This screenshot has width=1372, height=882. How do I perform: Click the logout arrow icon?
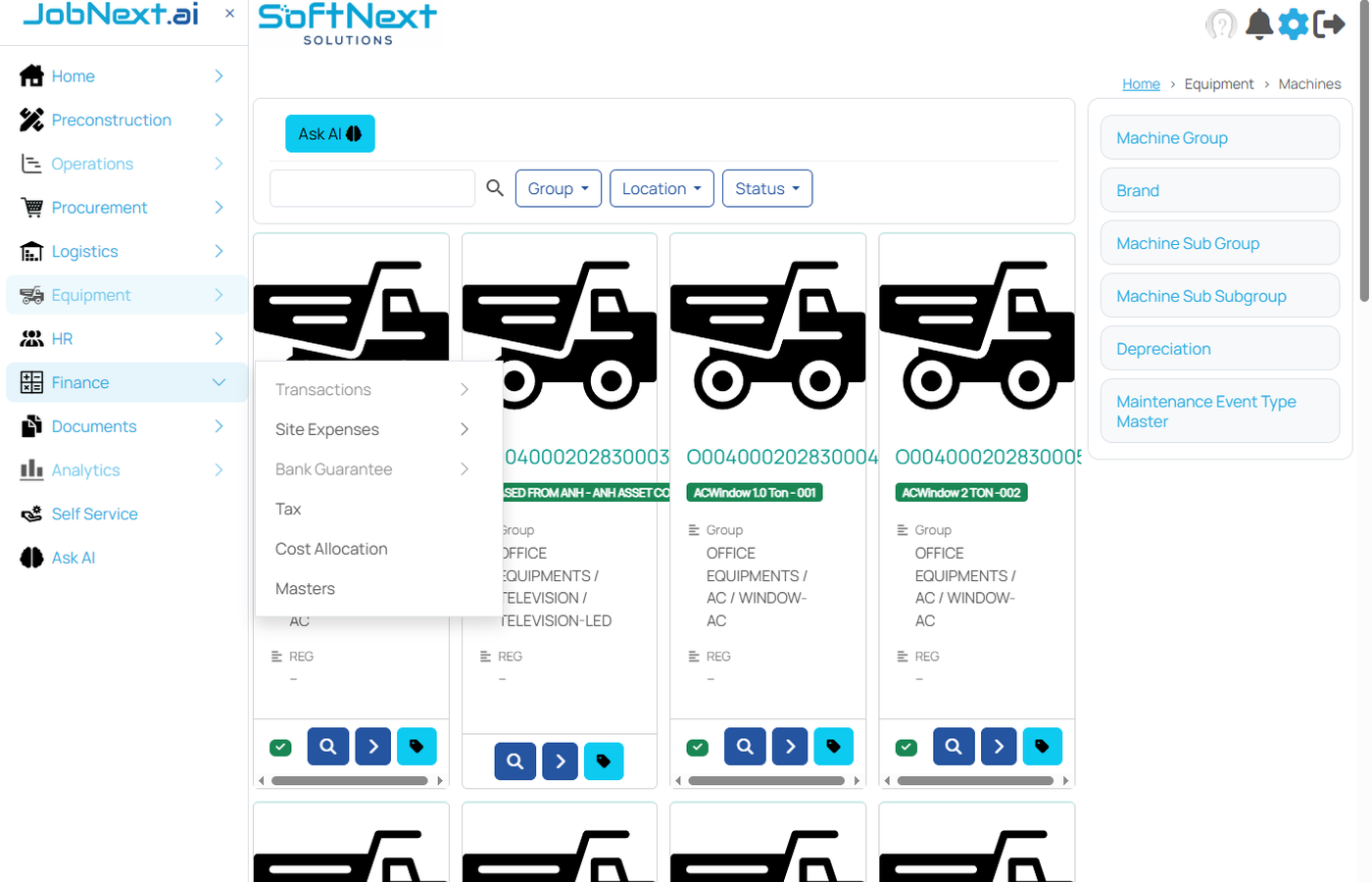pyautogui.click(x=1329, y=24)
